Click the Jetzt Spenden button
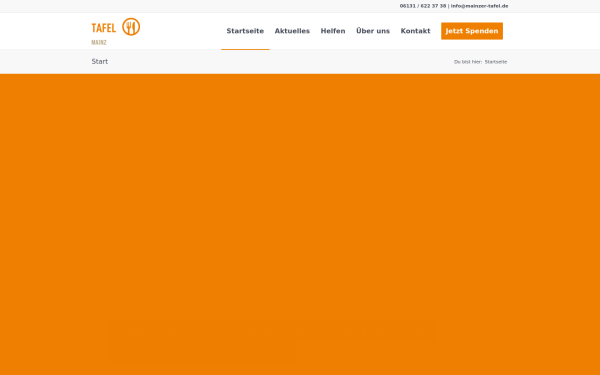 click(472, 31)
